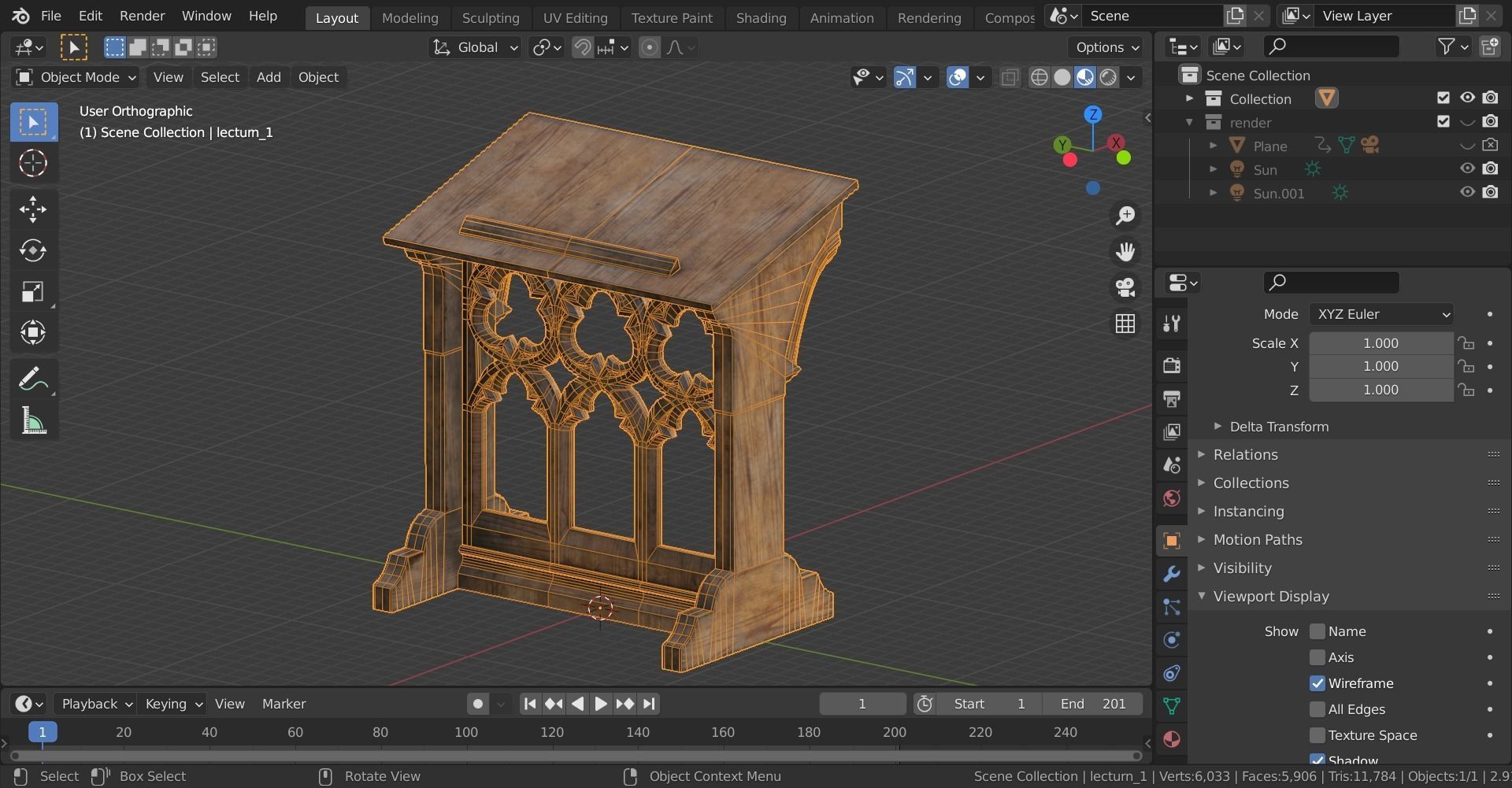
Task: Click the zoom view magnifier icon
Action: coord(1125,215)
